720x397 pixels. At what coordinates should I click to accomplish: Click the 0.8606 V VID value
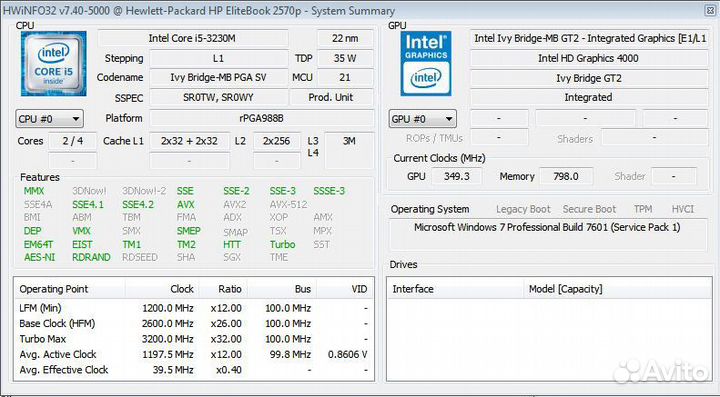pyautogui.click(x=348, y=355)
